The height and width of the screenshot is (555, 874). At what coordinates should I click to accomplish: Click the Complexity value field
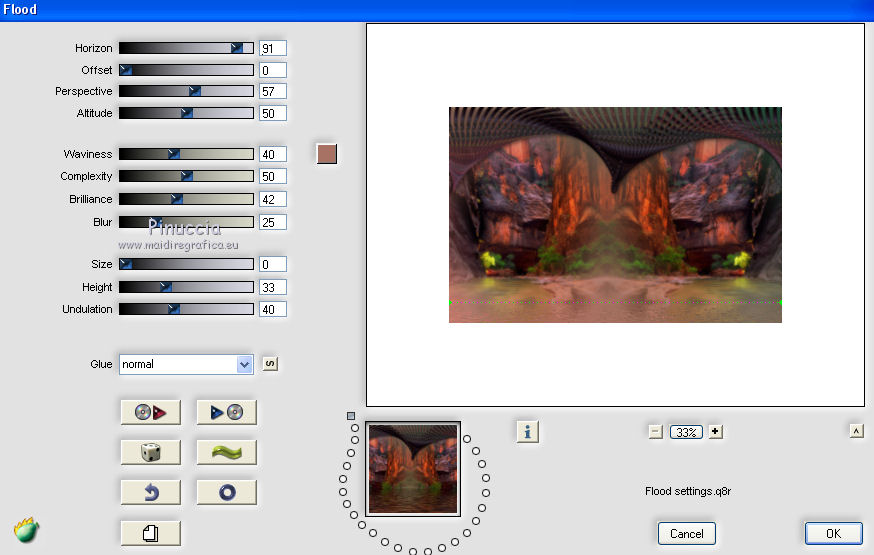(273, 177)
